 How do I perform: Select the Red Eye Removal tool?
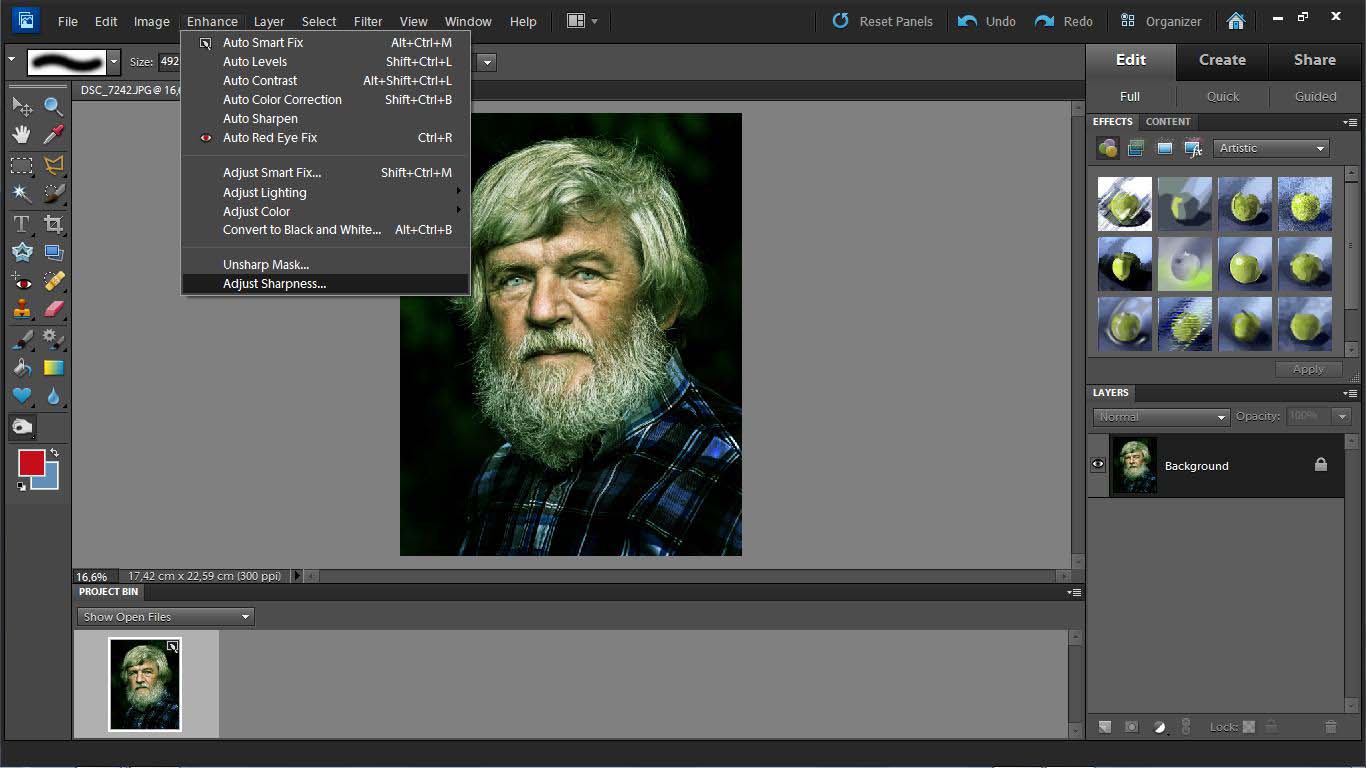pos(21,281)
